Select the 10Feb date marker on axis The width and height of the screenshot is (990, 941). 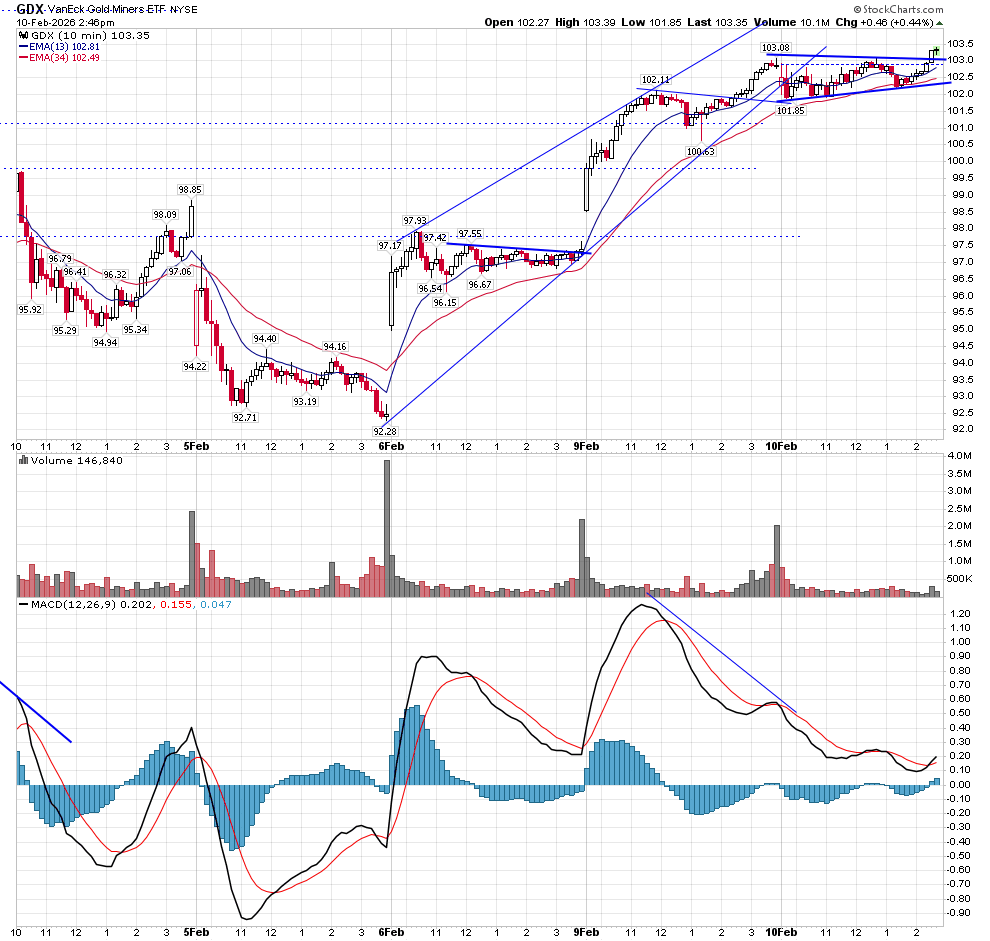tap(781, 446)
